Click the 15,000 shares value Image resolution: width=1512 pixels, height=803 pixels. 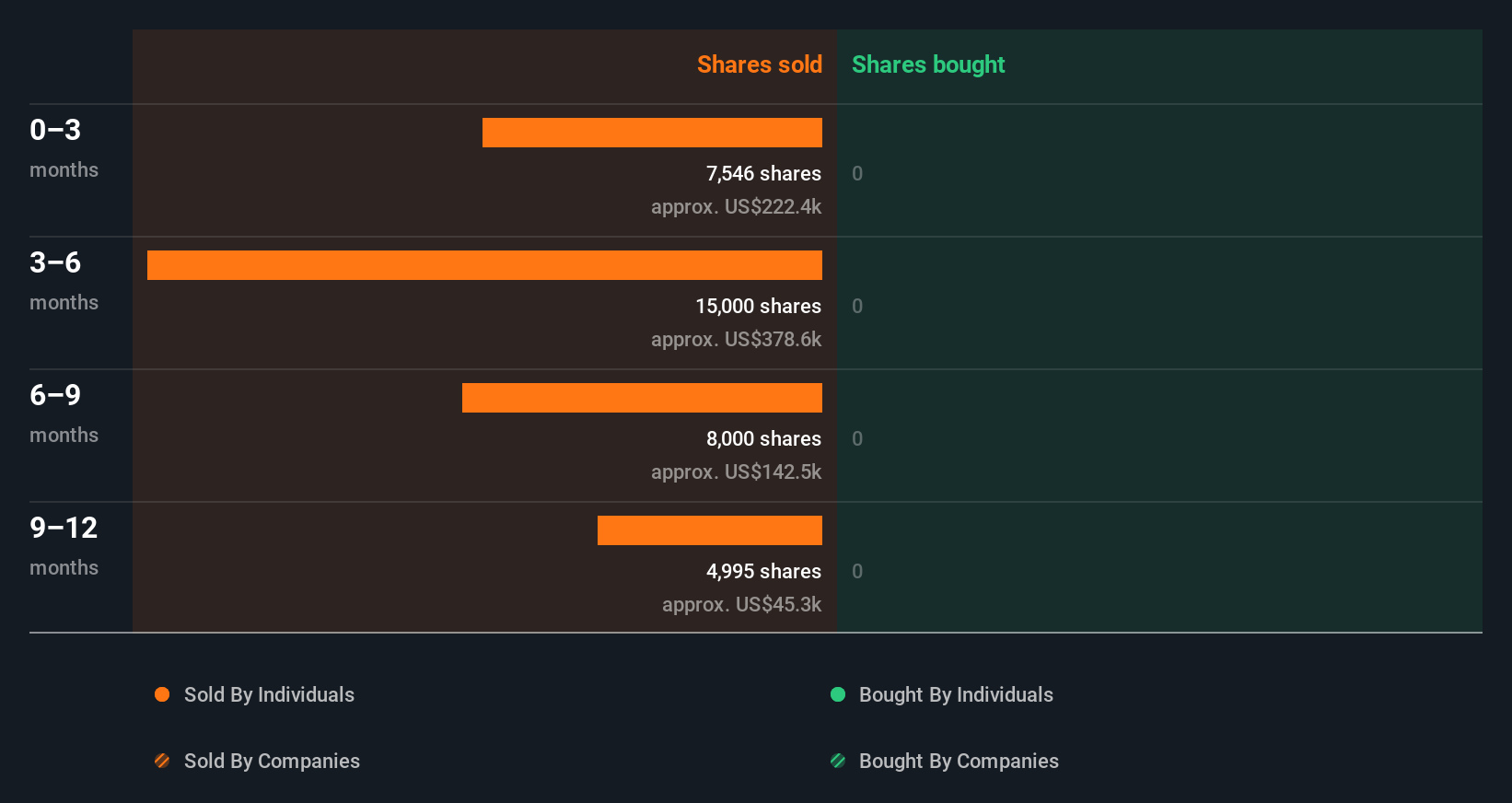(x=758, y=306)
